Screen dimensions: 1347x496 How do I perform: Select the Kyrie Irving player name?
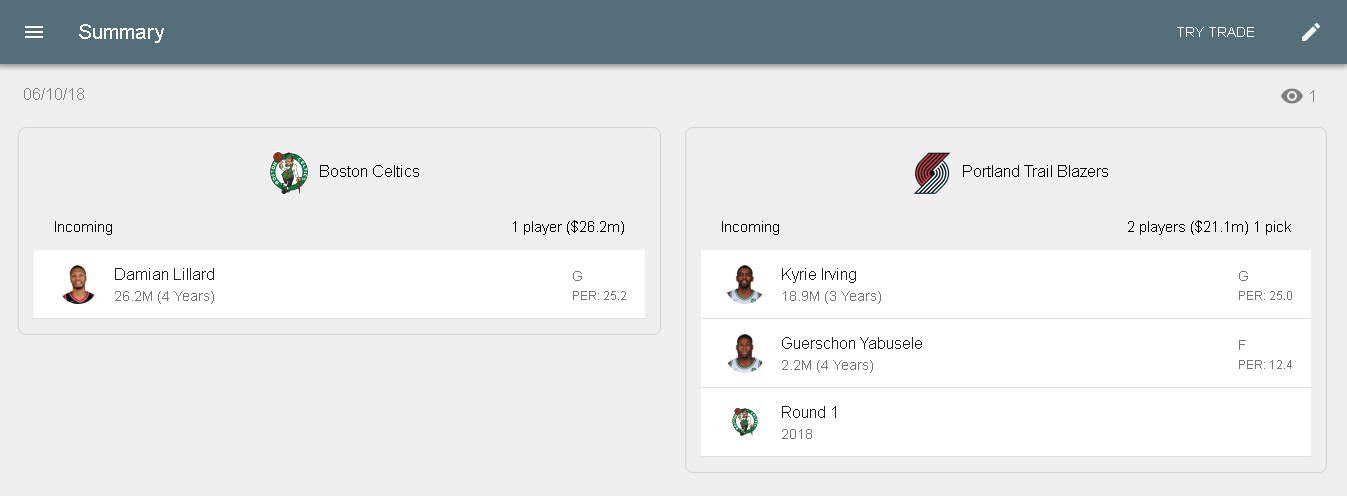click(818, 274)
